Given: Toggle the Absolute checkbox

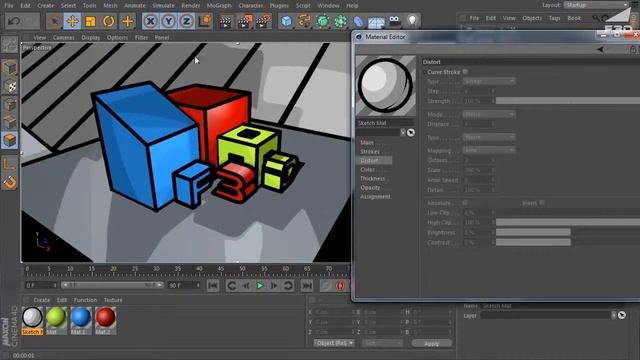Looking at the screenshot, I should point(465,203).
